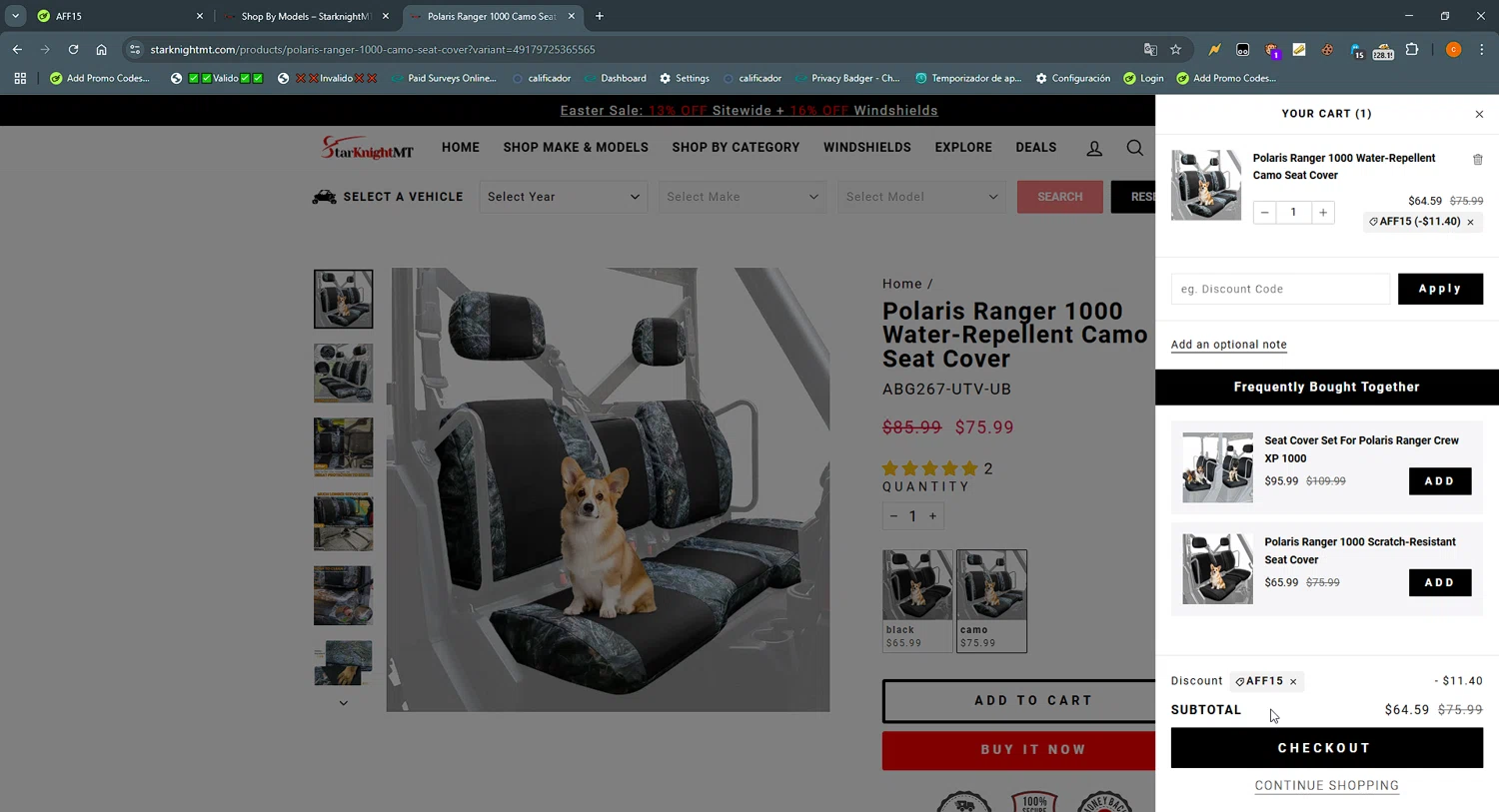The width and height of the screenshot is (1499, 812).
Task: Increase product page quantity with plus
Action: pos(932,516)
